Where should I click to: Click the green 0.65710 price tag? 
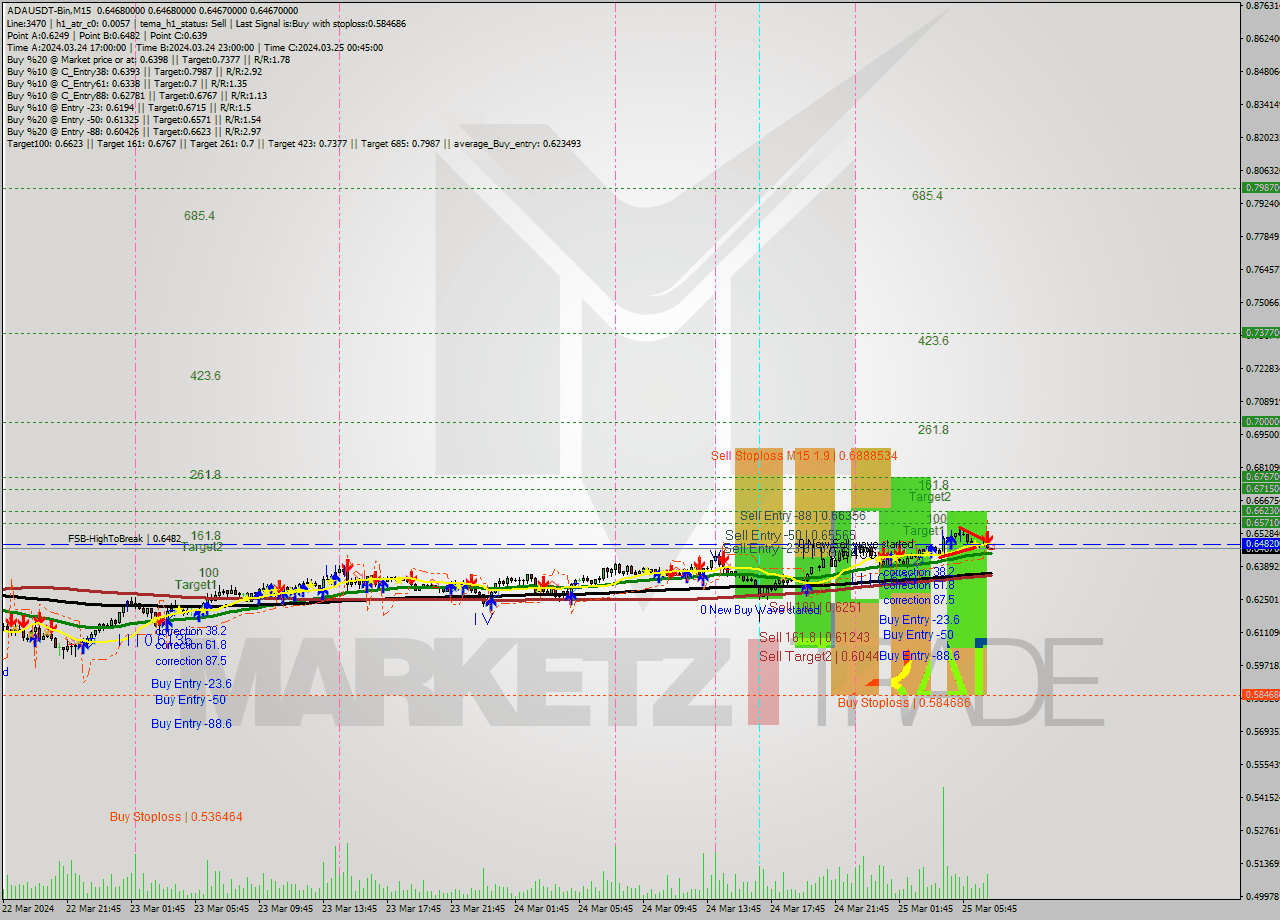tap(1260, 522)
